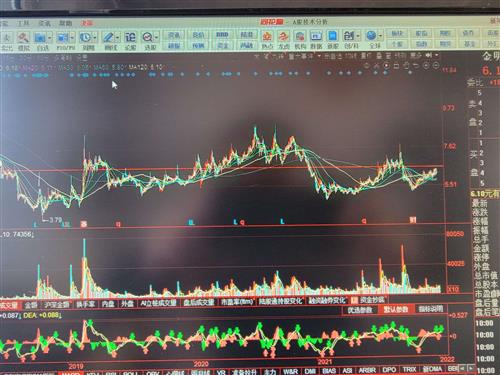Viewport: 500px width, 375px height.
Task: Switch to the 沪深金额 tab
Action: [x=57, y=304]
